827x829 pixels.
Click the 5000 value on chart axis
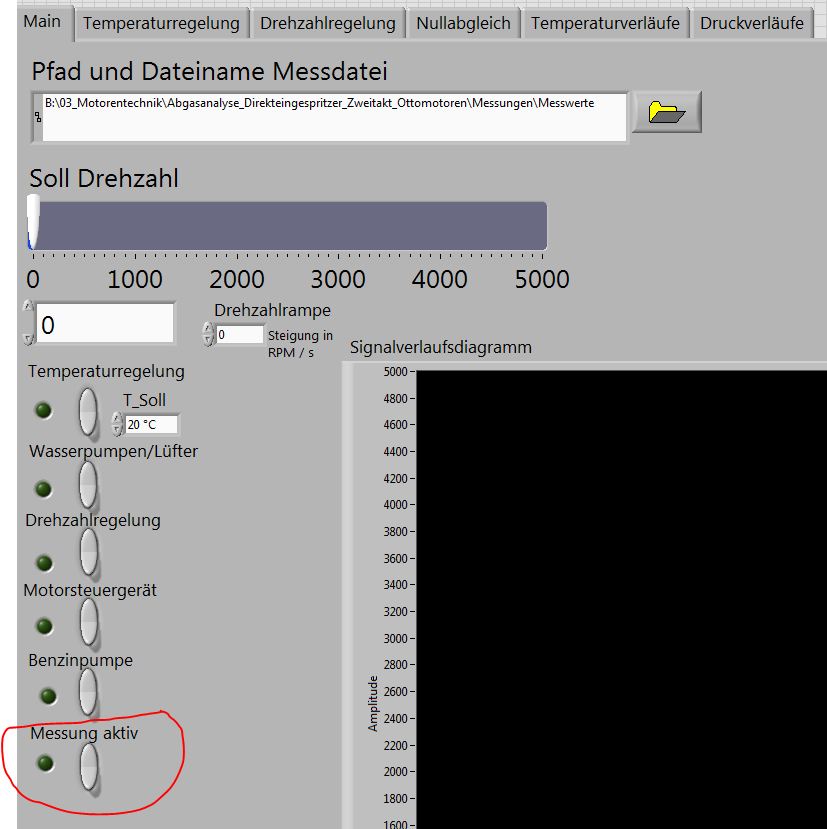point(396,372)
